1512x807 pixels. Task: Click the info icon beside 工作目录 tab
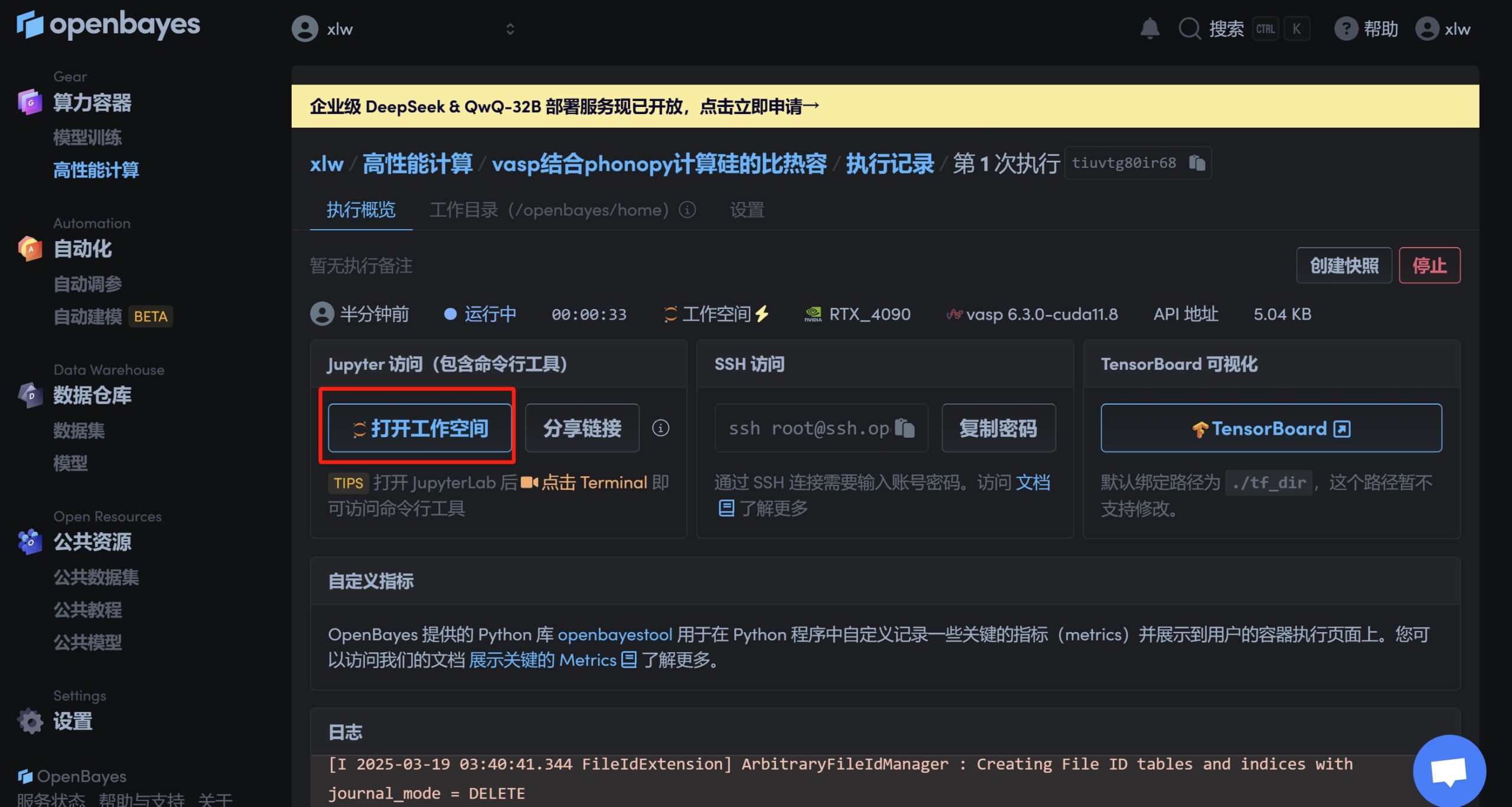click(687, 209)
